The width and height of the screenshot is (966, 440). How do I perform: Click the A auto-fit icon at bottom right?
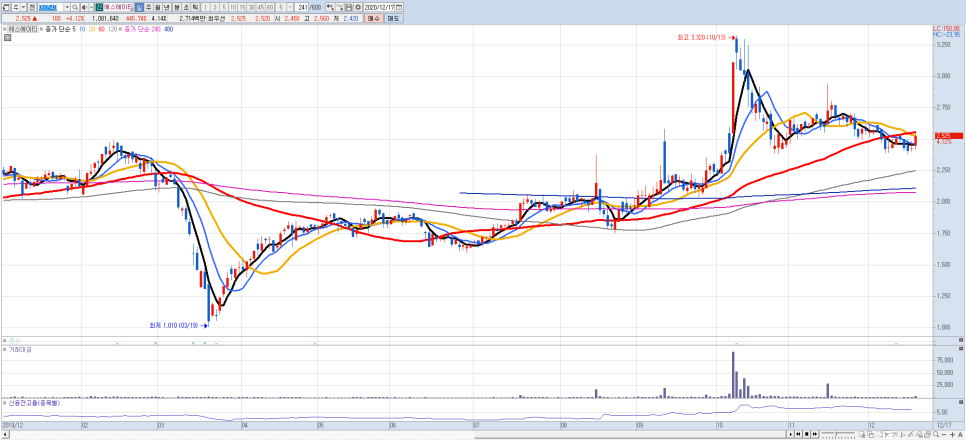[x=960, y=434]
